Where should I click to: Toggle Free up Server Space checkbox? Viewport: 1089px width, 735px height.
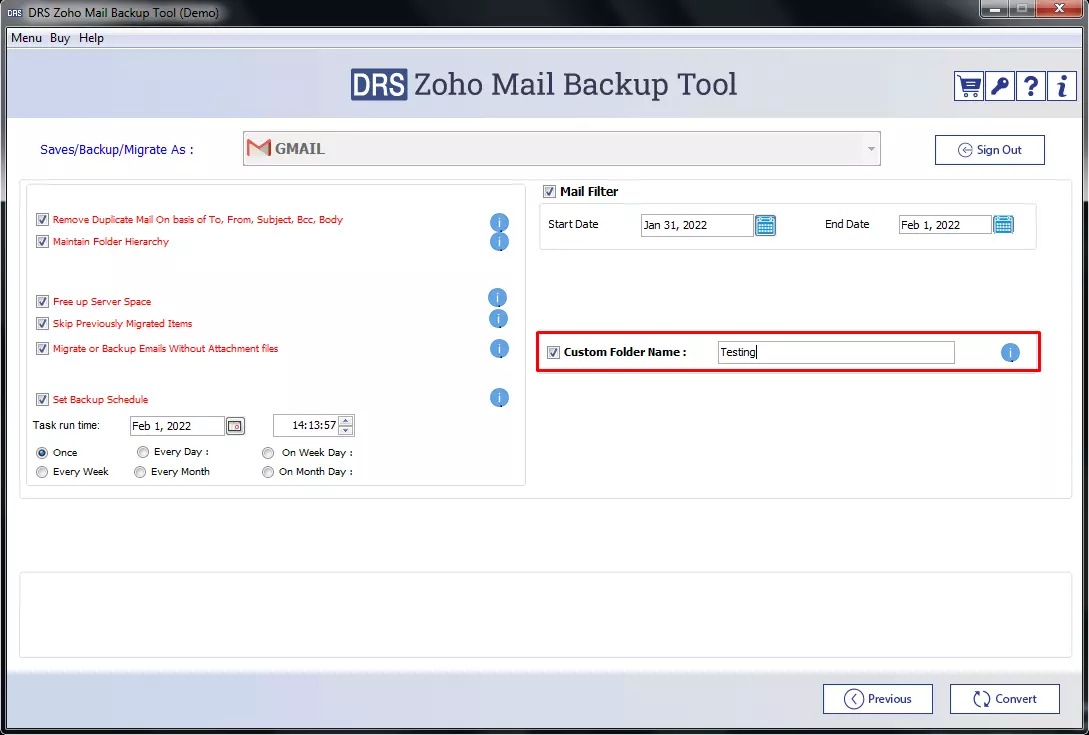[x=42, y=302]
